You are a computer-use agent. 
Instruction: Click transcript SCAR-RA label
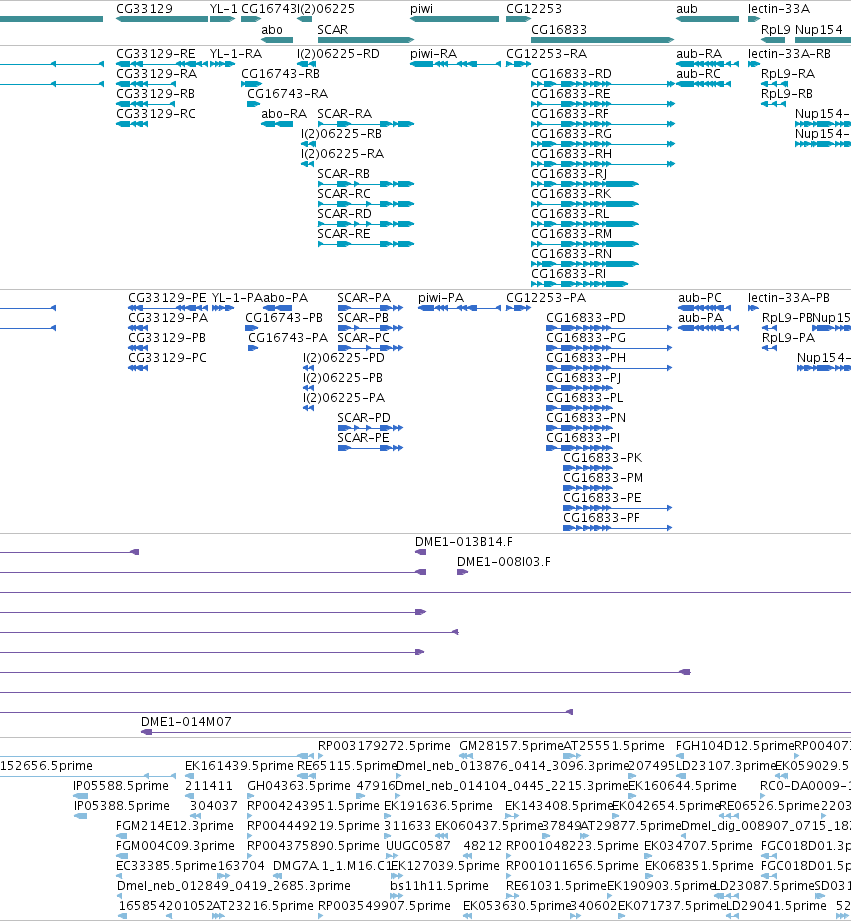pos(344,113)
